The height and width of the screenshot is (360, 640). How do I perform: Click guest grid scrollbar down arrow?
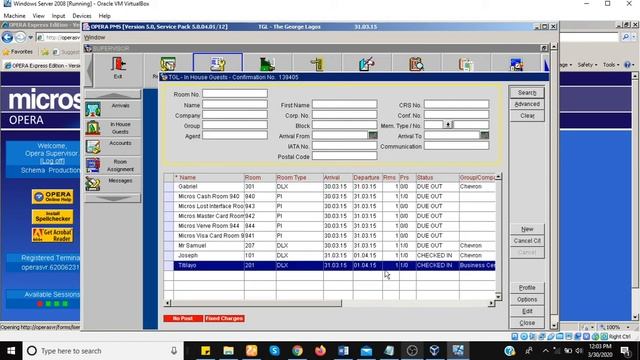(x=498, y=296)
